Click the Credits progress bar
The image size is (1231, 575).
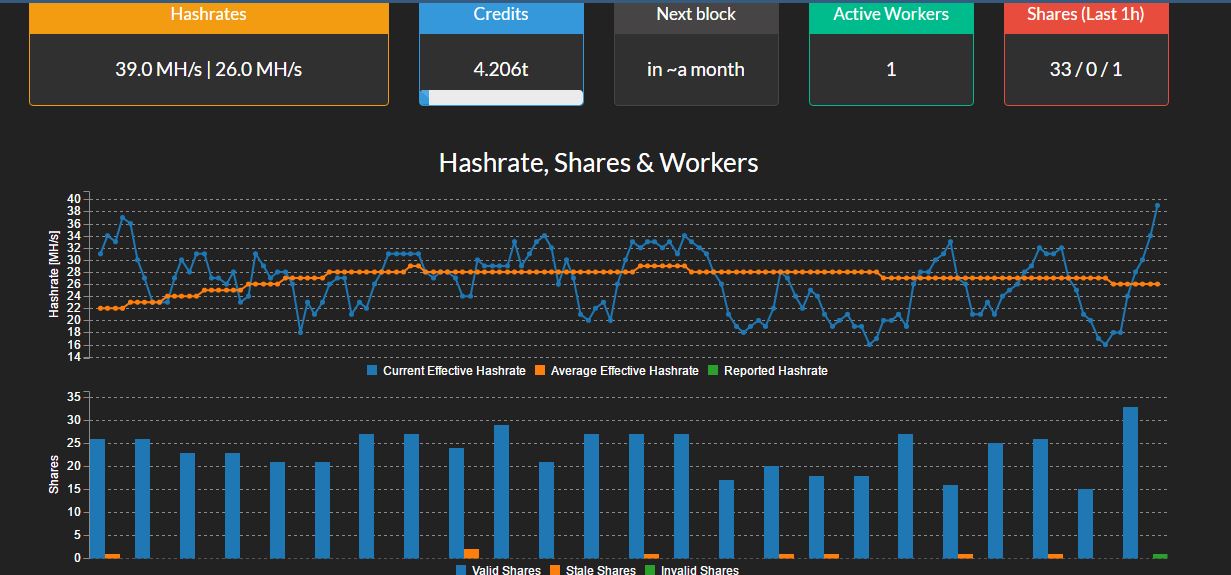coord(501,97)
